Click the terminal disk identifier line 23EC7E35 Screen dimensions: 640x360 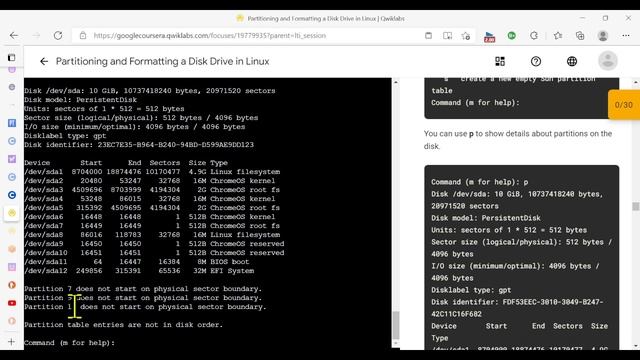139,144
